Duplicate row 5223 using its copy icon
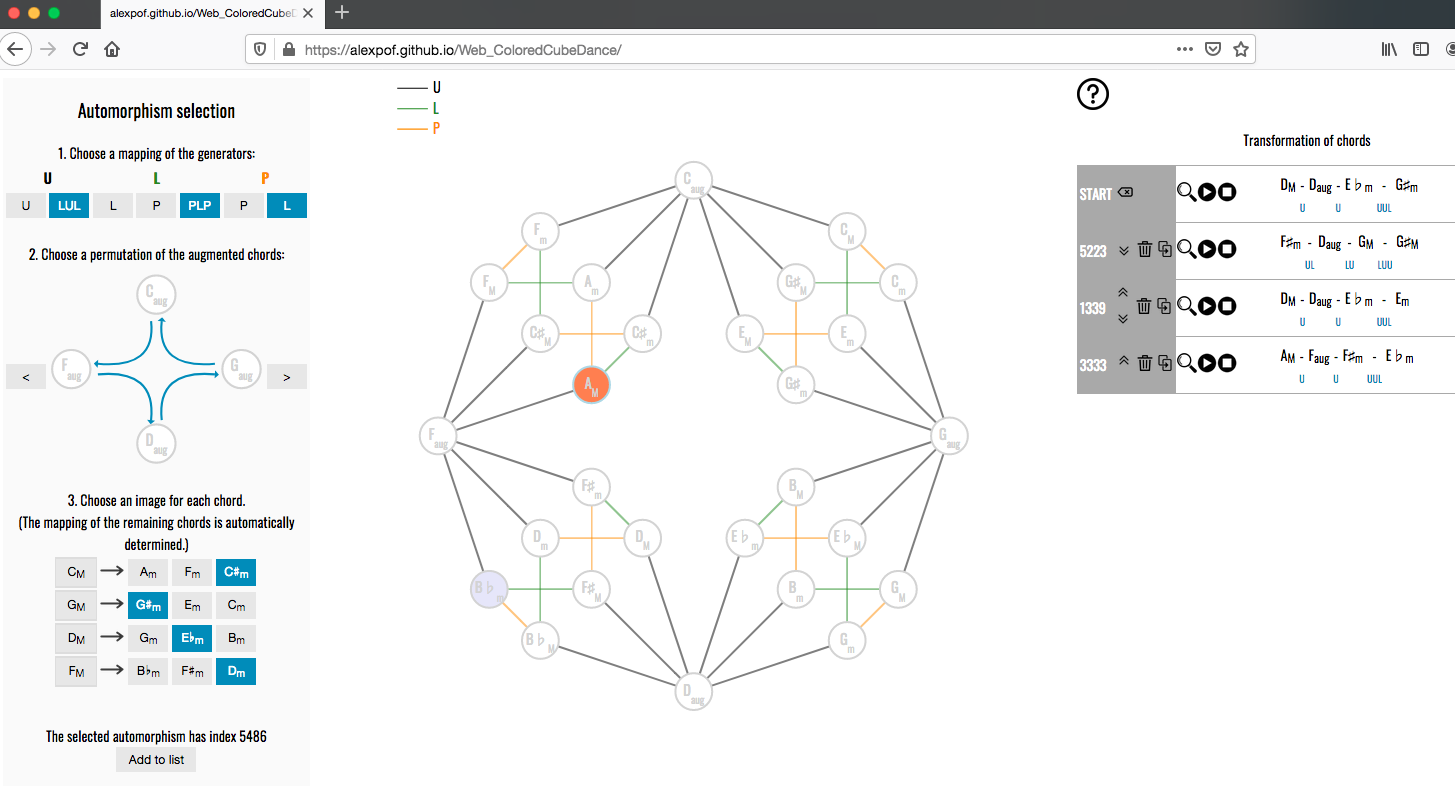This screenshot has height=799, width=1455. pos(1165,249)
